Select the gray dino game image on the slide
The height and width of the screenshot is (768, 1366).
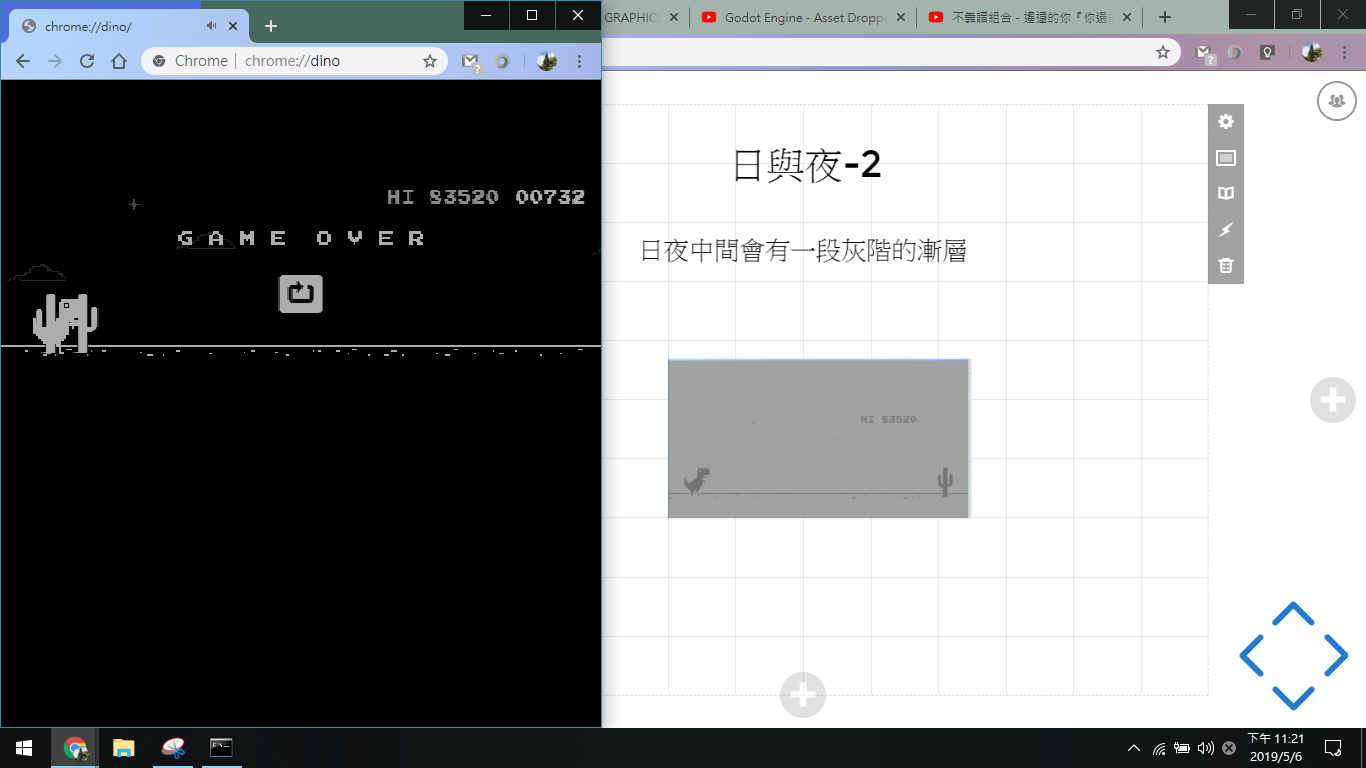tap(819, 438)
